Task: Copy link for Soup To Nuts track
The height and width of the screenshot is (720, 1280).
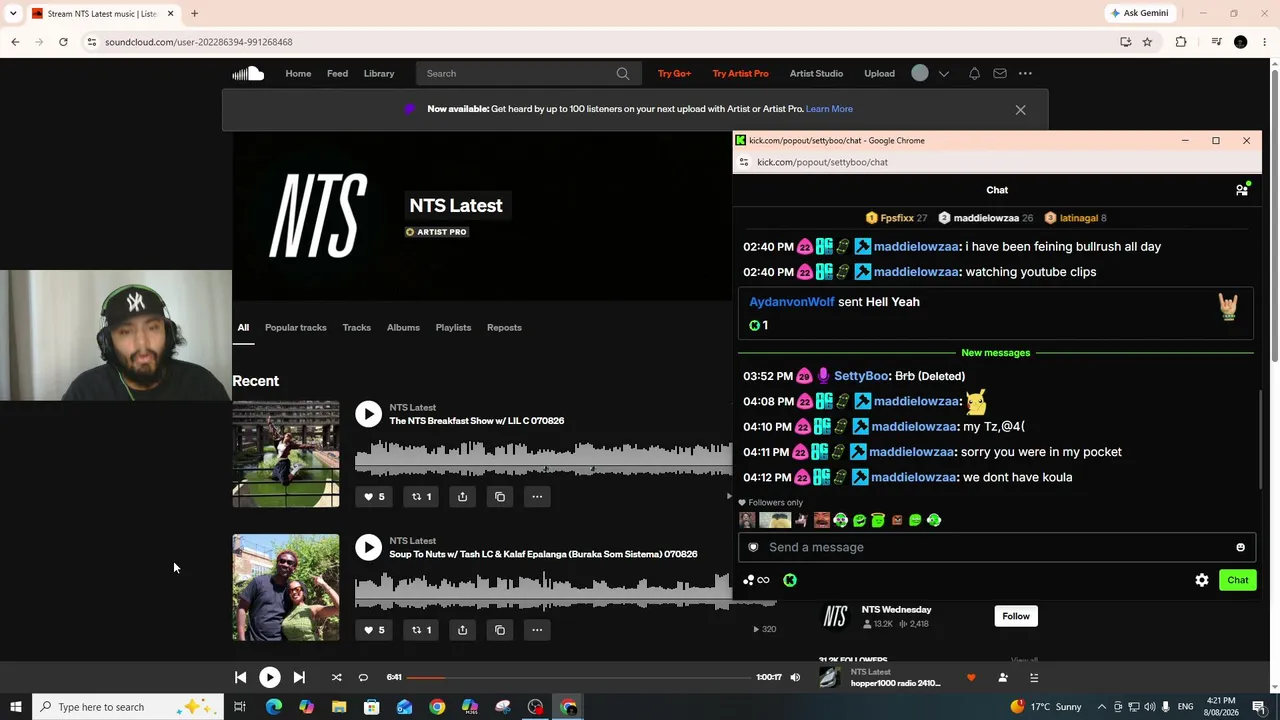Action: [500, 630]
